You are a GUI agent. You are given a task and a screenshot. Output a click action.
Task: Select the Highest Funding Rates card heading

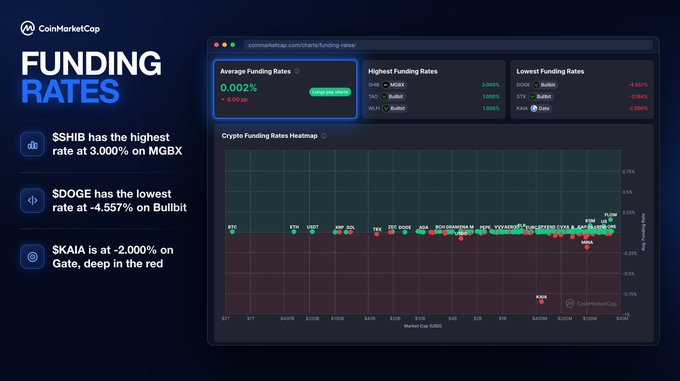403,72
